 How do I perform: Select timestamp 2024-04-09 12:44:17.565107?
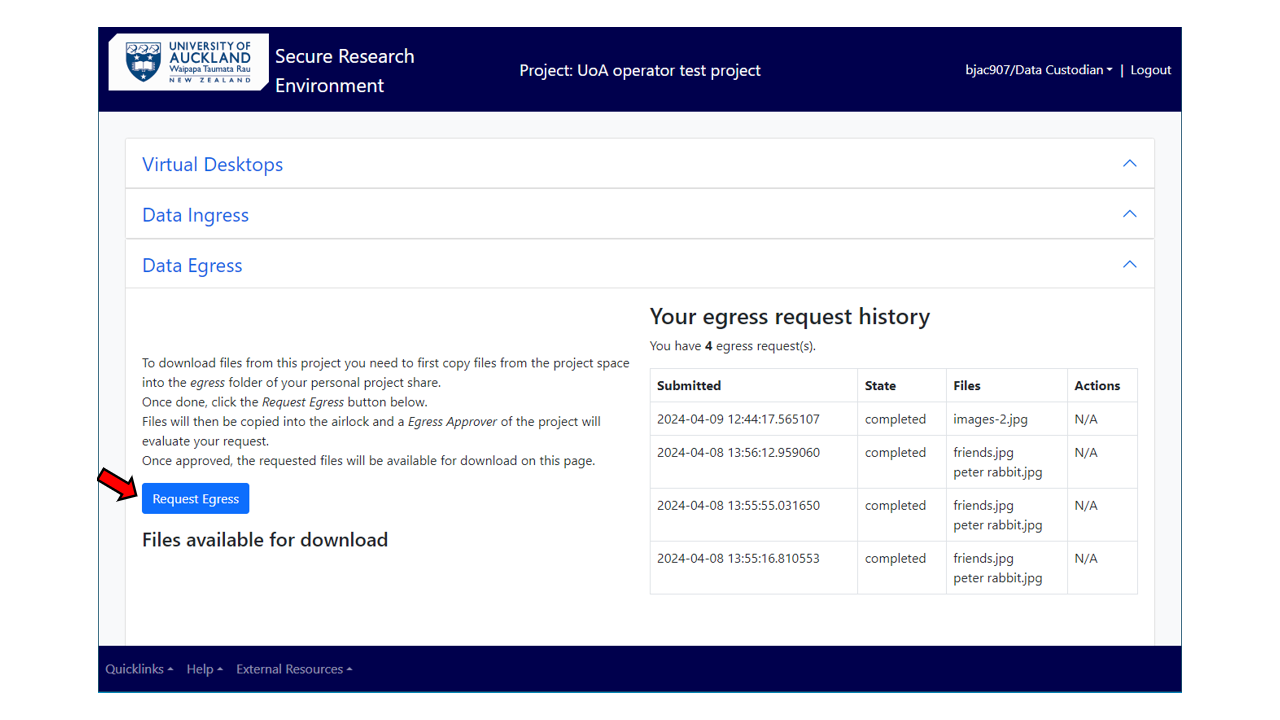coord(738,419)
